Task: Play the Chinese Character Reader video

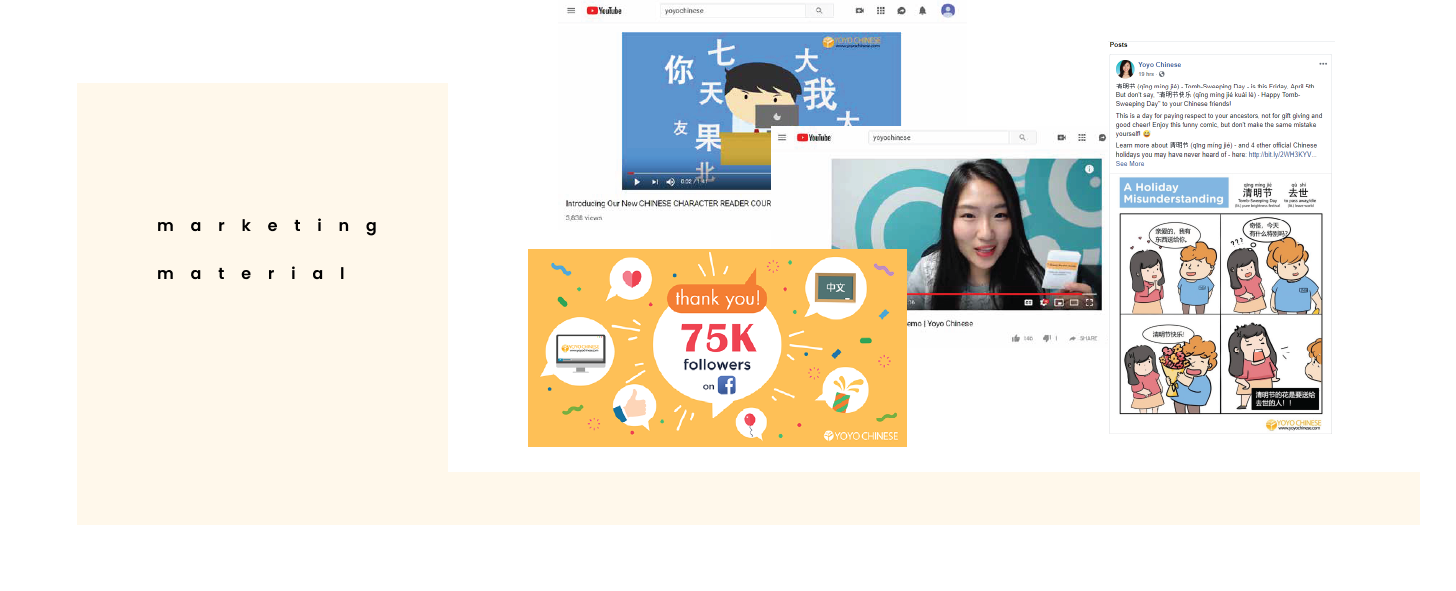Action: click(x=637, y=182)
